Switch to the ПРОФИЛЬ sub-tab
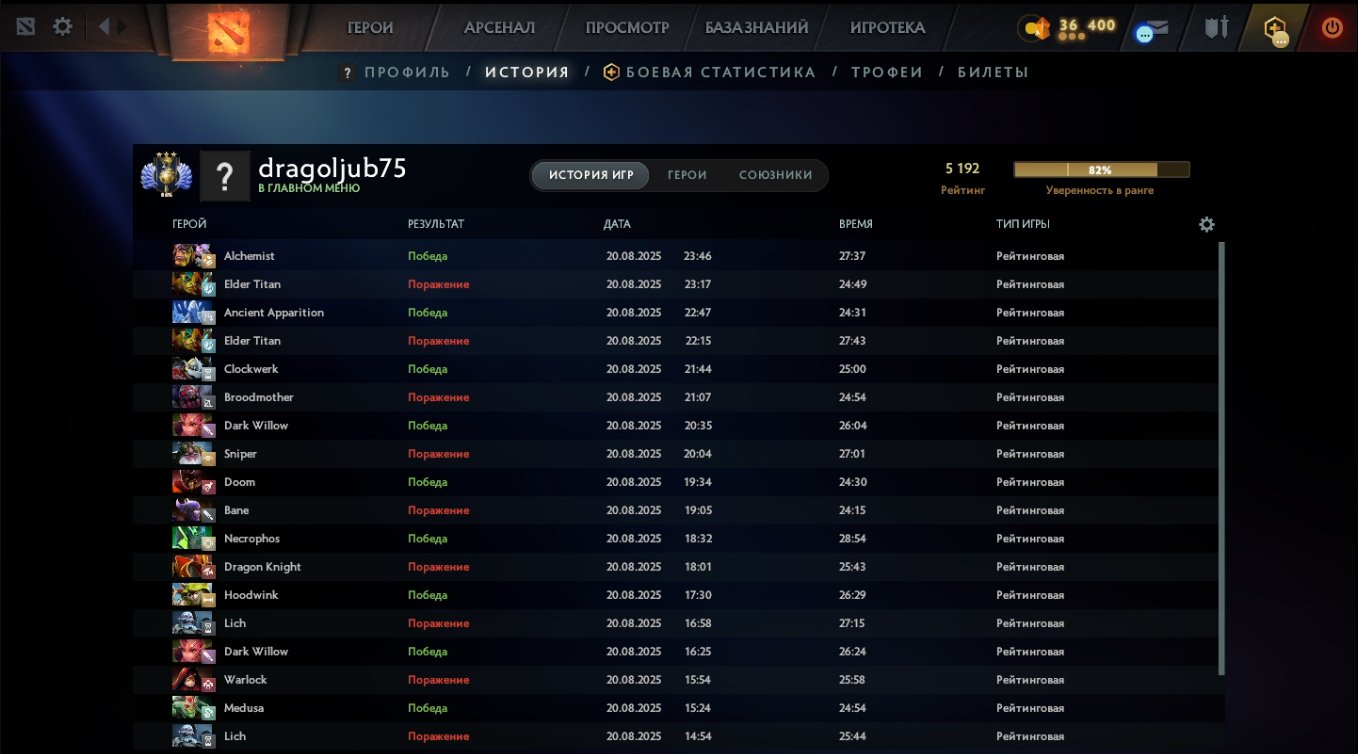 (407, 72)
